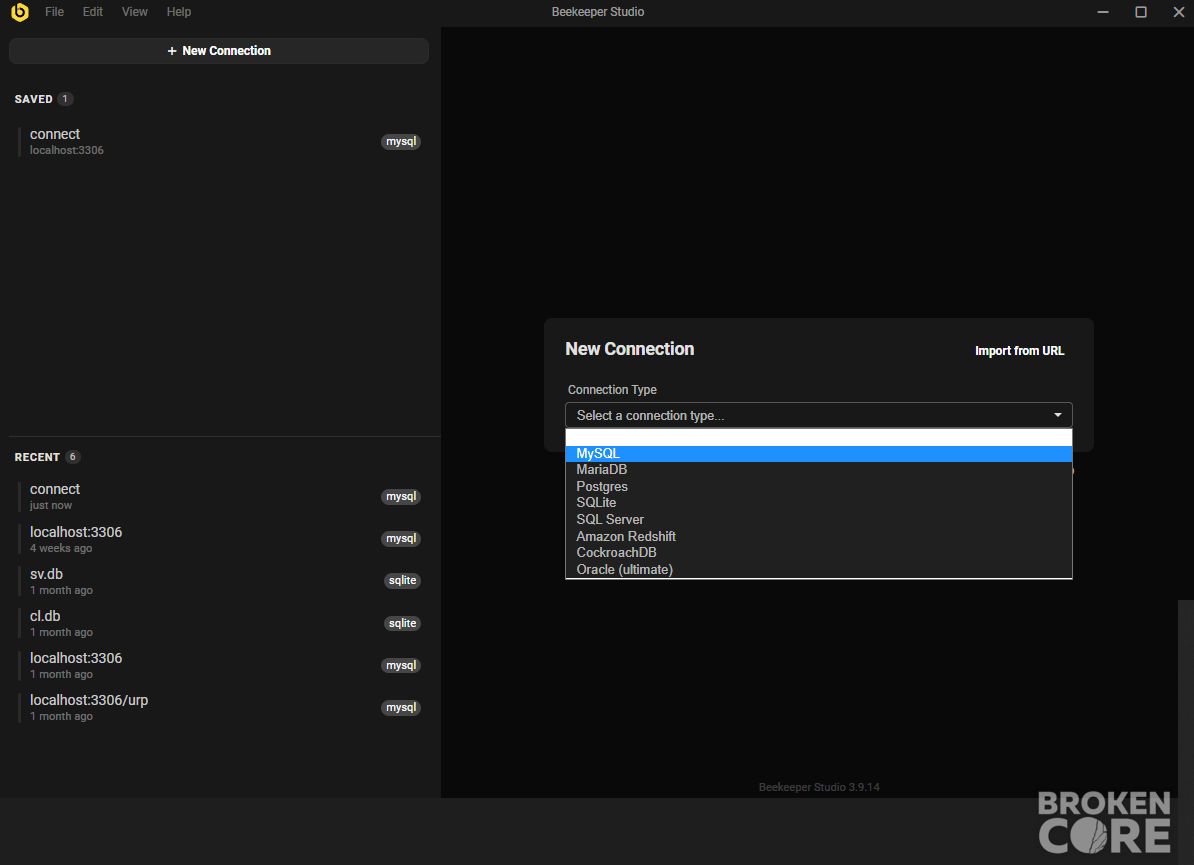Screen dimensions: 1194x865
Task: Click Import from URL link
Action: click(x=1020, y=350)
